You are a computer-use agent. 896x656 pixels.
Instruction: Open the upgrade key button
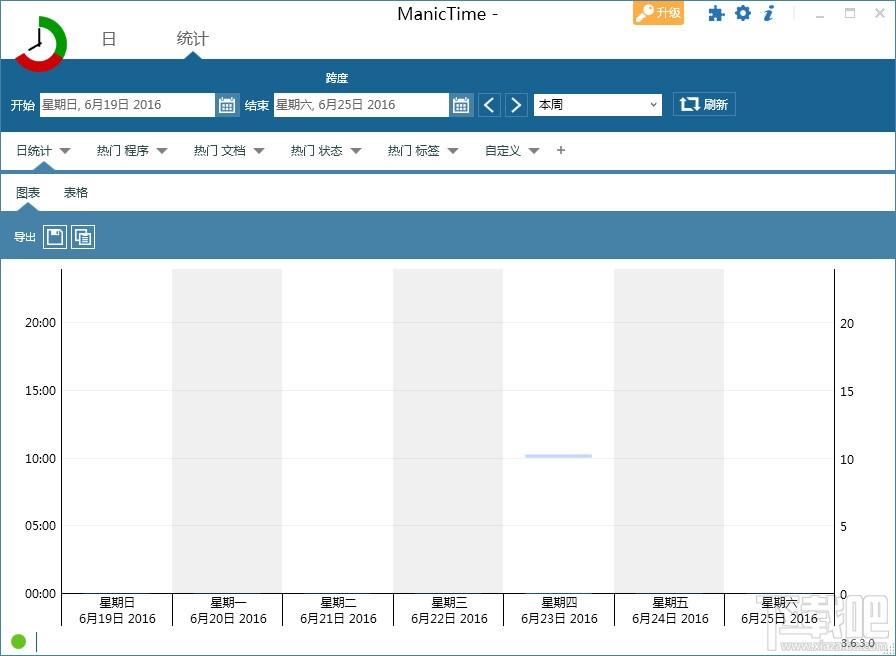(x=658, y=13)
